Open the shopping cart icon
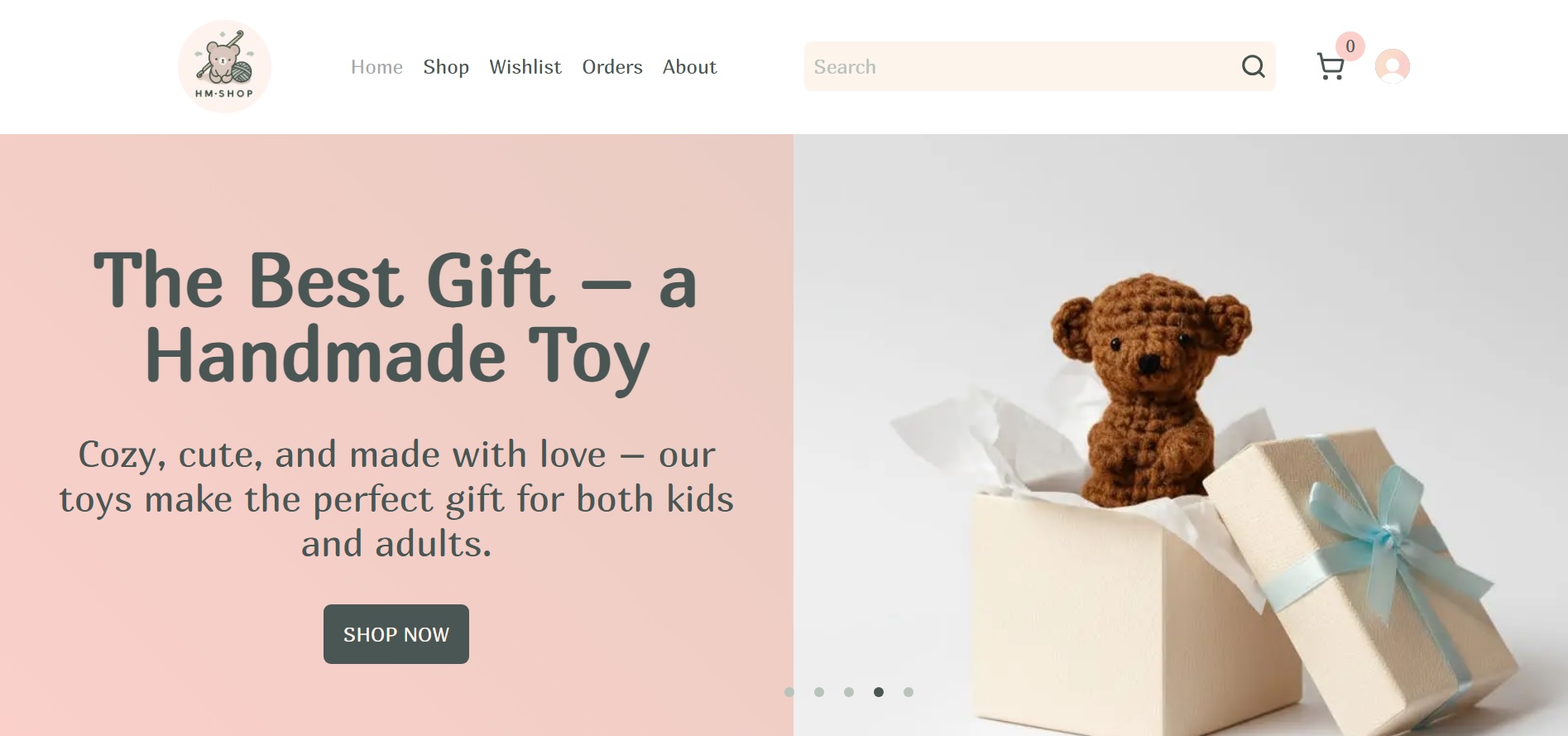The height and width of the screenshot is (736, 1568). [1331, 66]
